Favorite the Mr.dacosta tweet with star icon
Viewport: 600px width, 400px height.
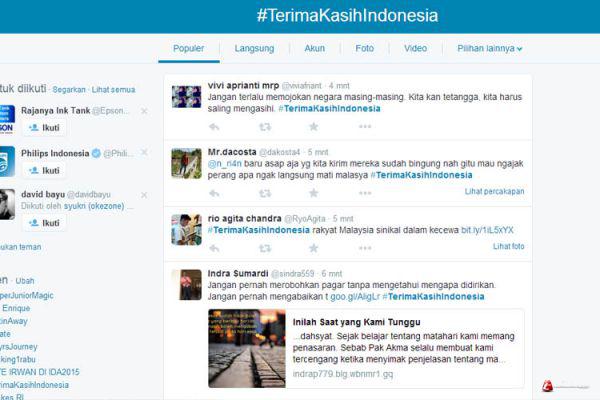(313, 193)
